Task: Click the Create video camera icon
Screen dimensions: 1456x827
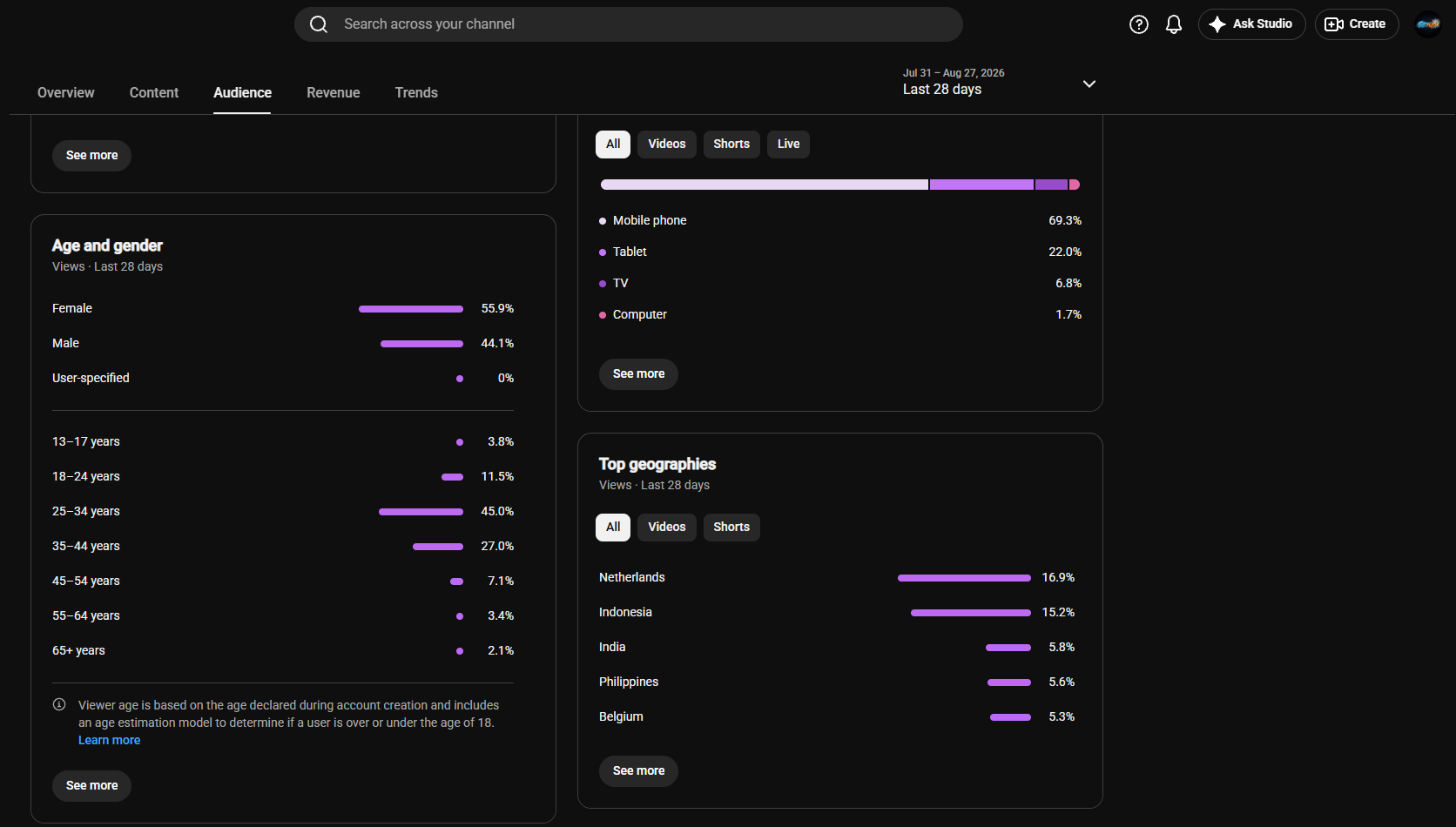Action: point(1334,24)
